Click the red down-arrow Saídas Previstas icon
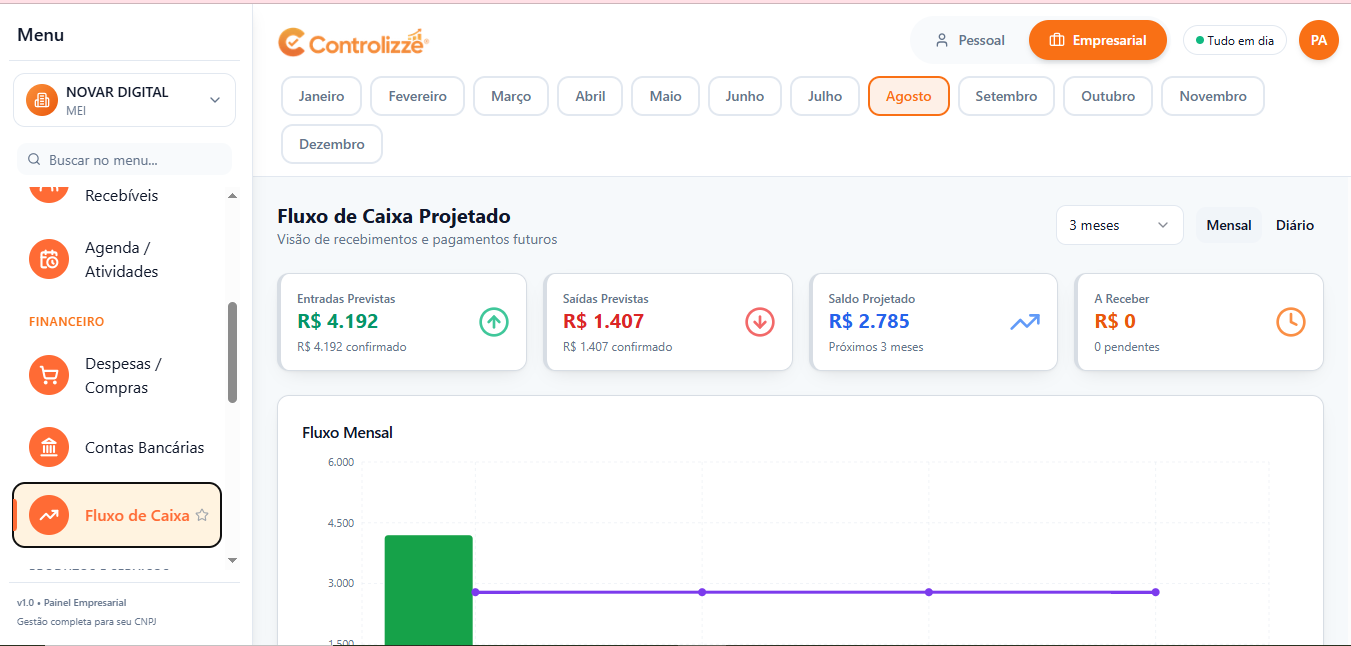 pos(760,322)
